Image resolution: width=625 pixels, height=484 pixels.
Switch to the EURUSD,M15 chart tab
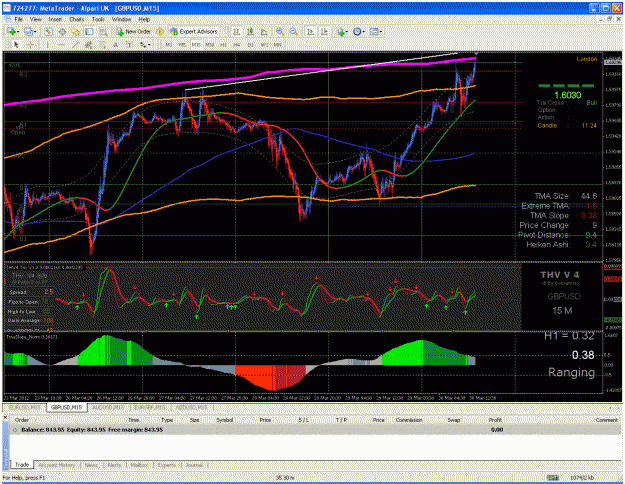[x=25, y=407]
